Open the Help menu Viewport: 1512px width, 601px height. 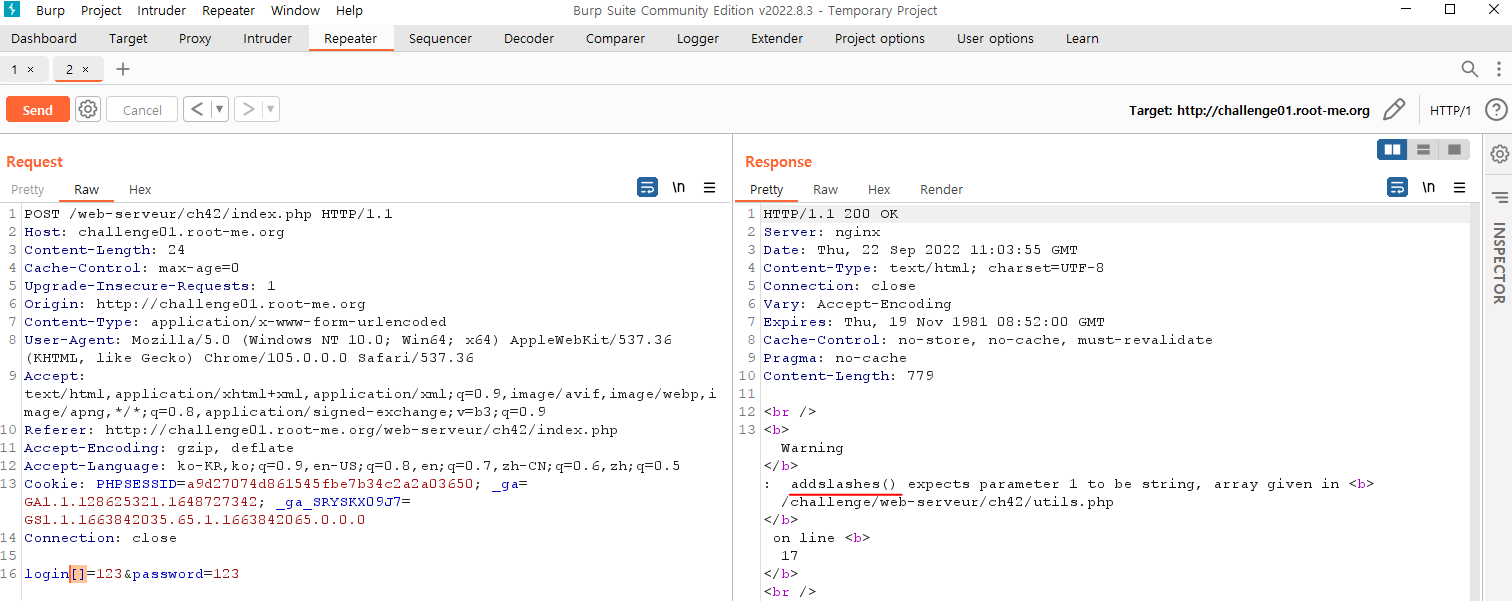(x=350, y=10)
